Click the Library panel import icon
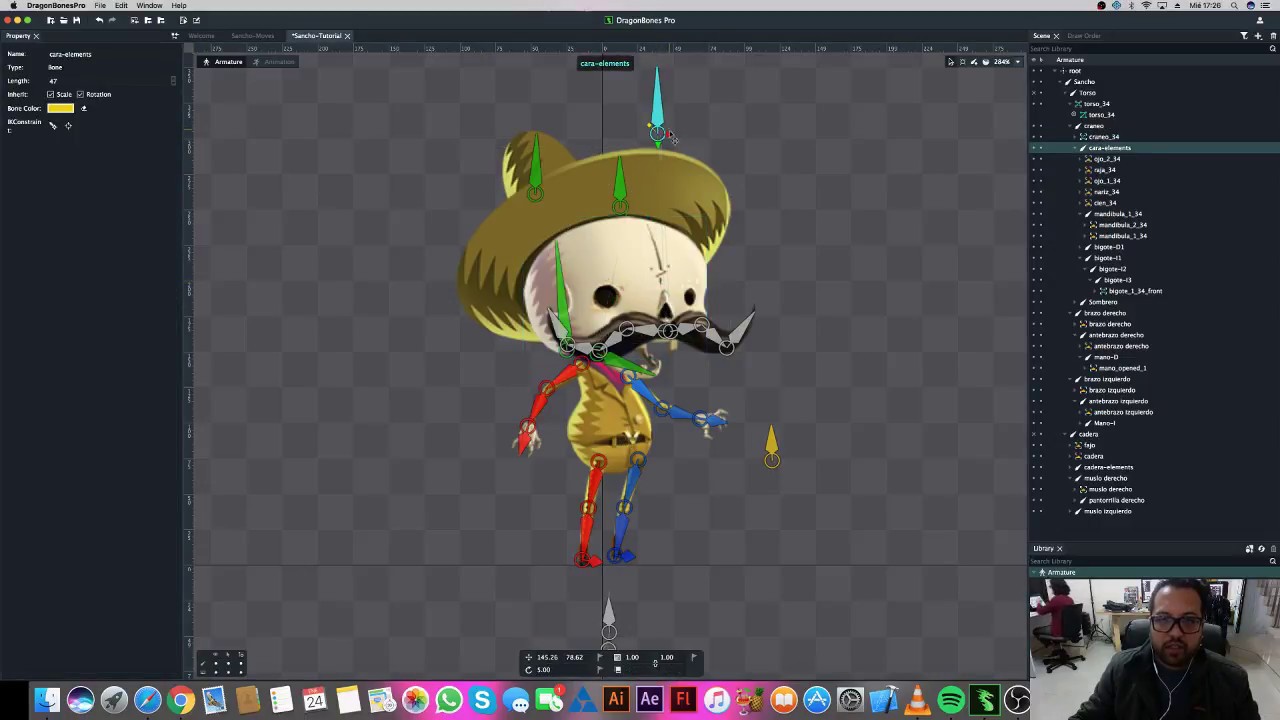Image resolution: width=1280 pixels, height=720 pixels. 1249,549
